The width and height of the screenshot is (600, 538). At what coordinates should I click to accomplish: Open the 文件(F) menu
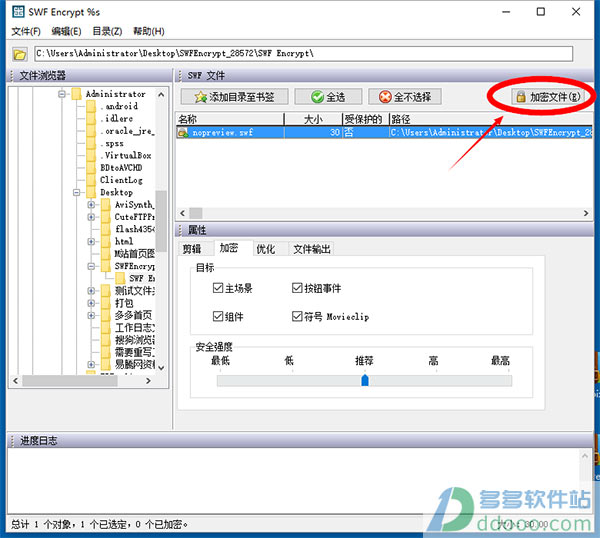(x=26, y=31)
